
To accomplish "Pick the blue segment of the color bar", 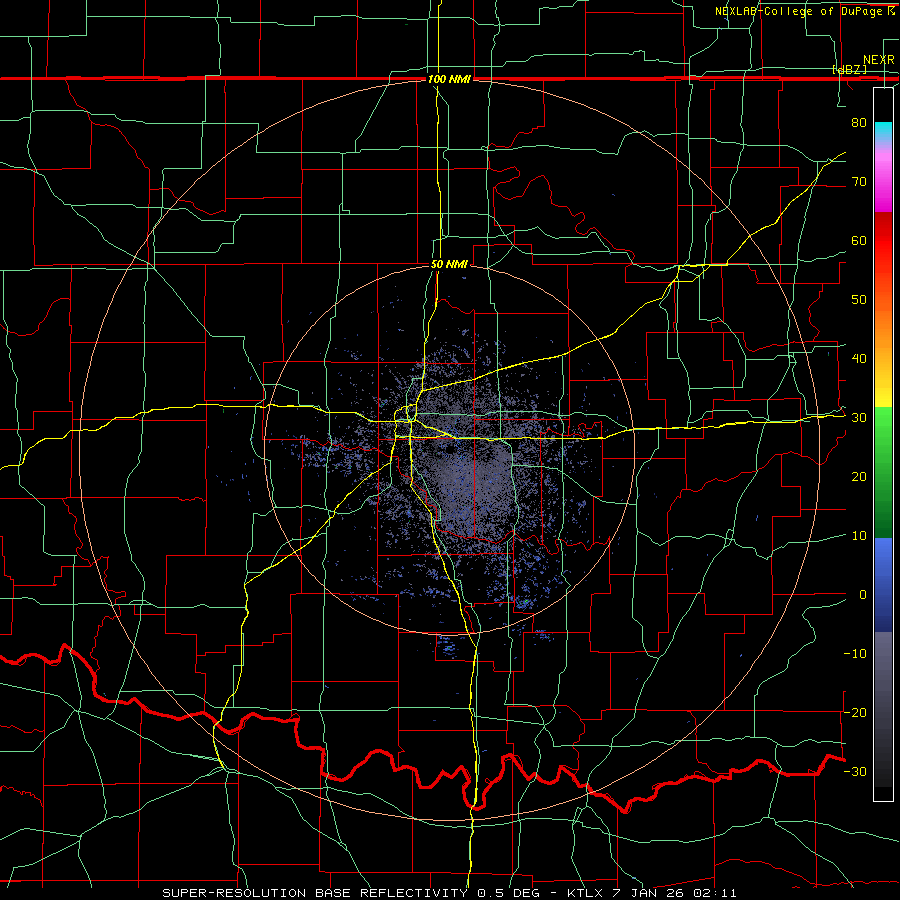I will (883, 585).
